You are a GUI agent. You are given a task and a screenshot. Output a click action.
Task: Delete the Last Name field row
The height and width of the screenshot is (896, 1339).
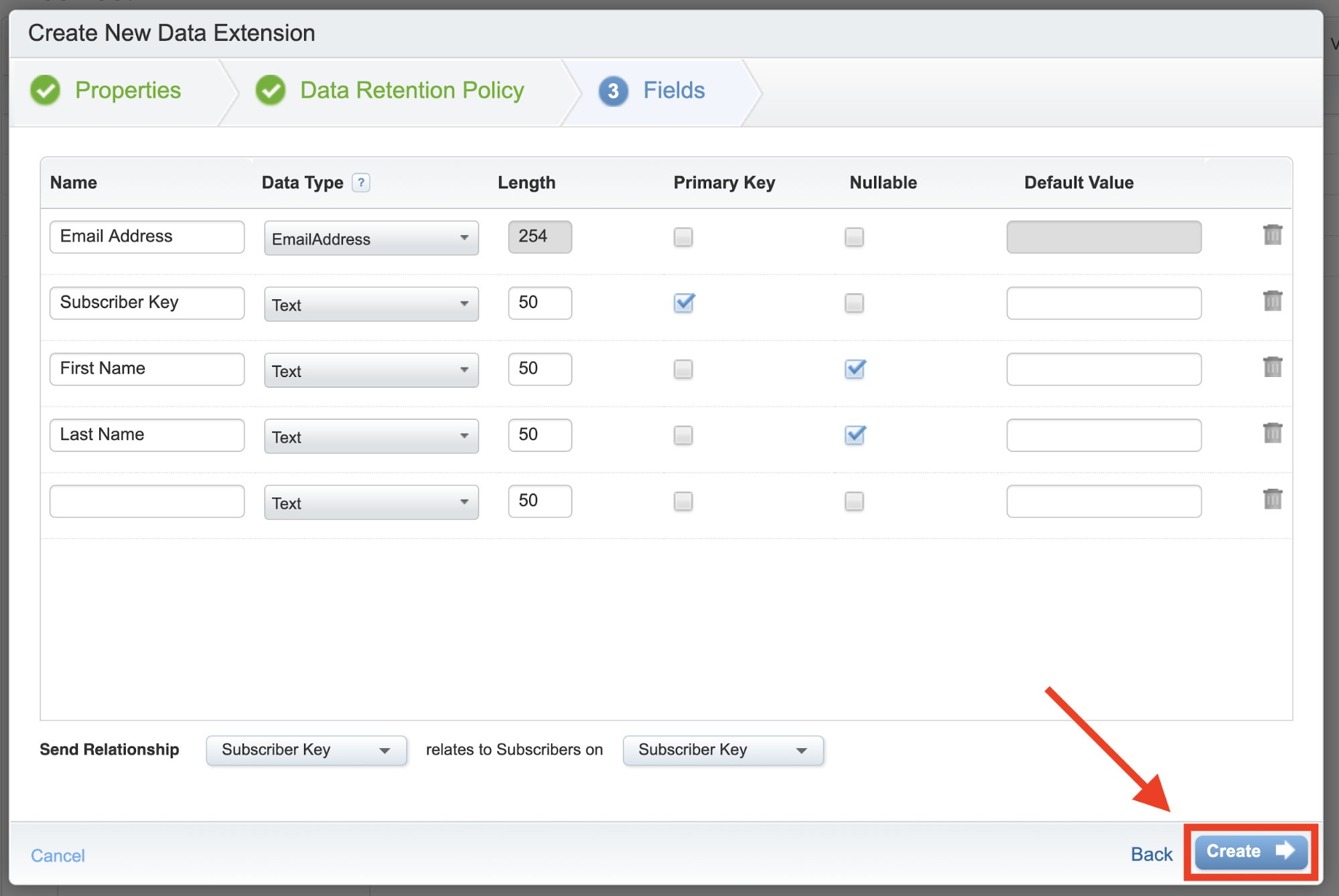click(1272, 433)
